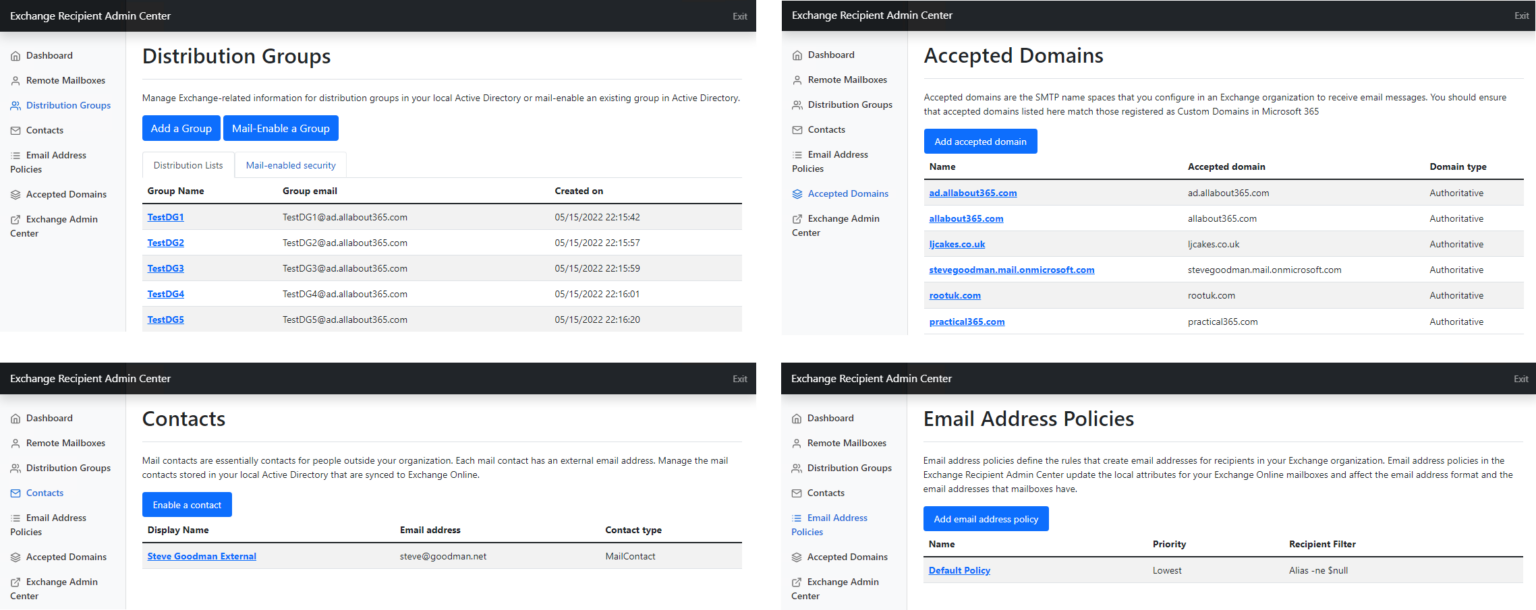Click the Add a Group button

181,128
